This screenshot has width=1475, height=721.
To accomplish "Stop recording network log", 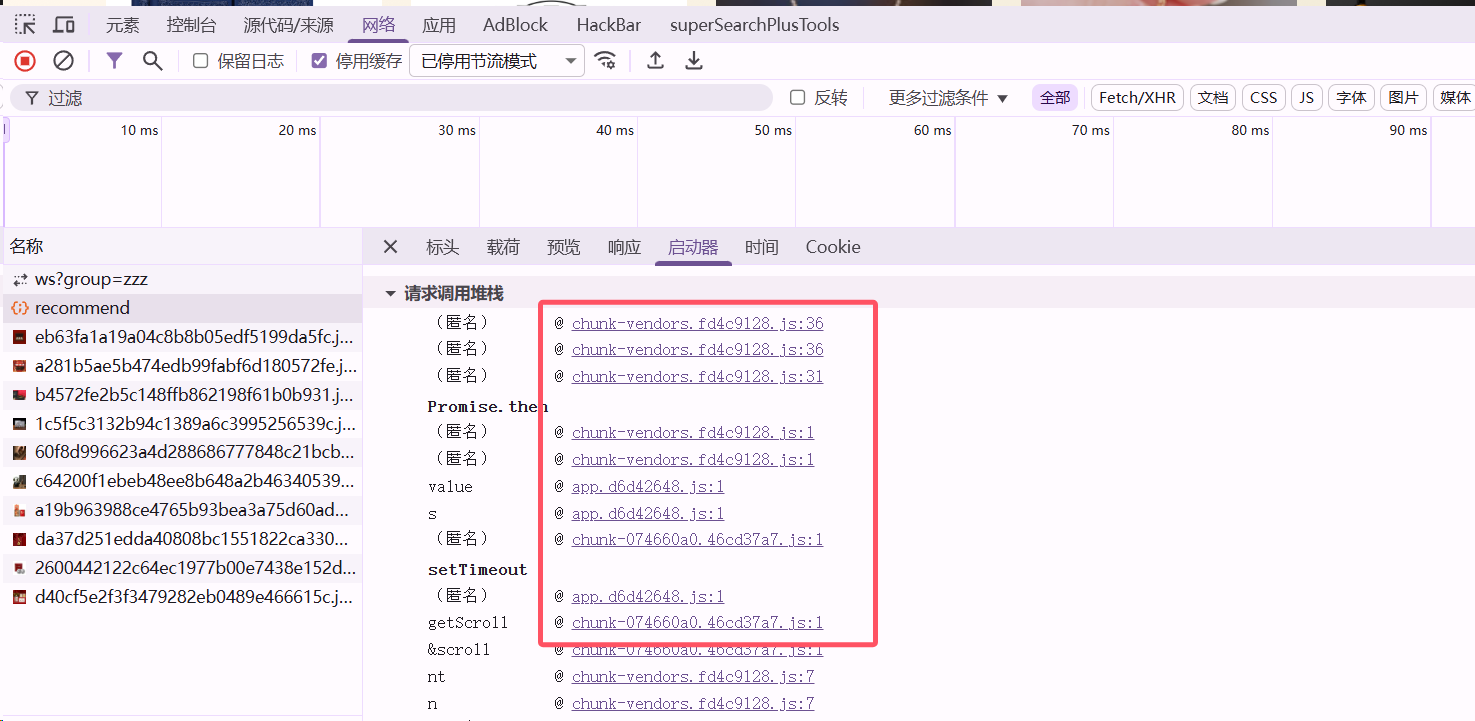I will 25,61.
